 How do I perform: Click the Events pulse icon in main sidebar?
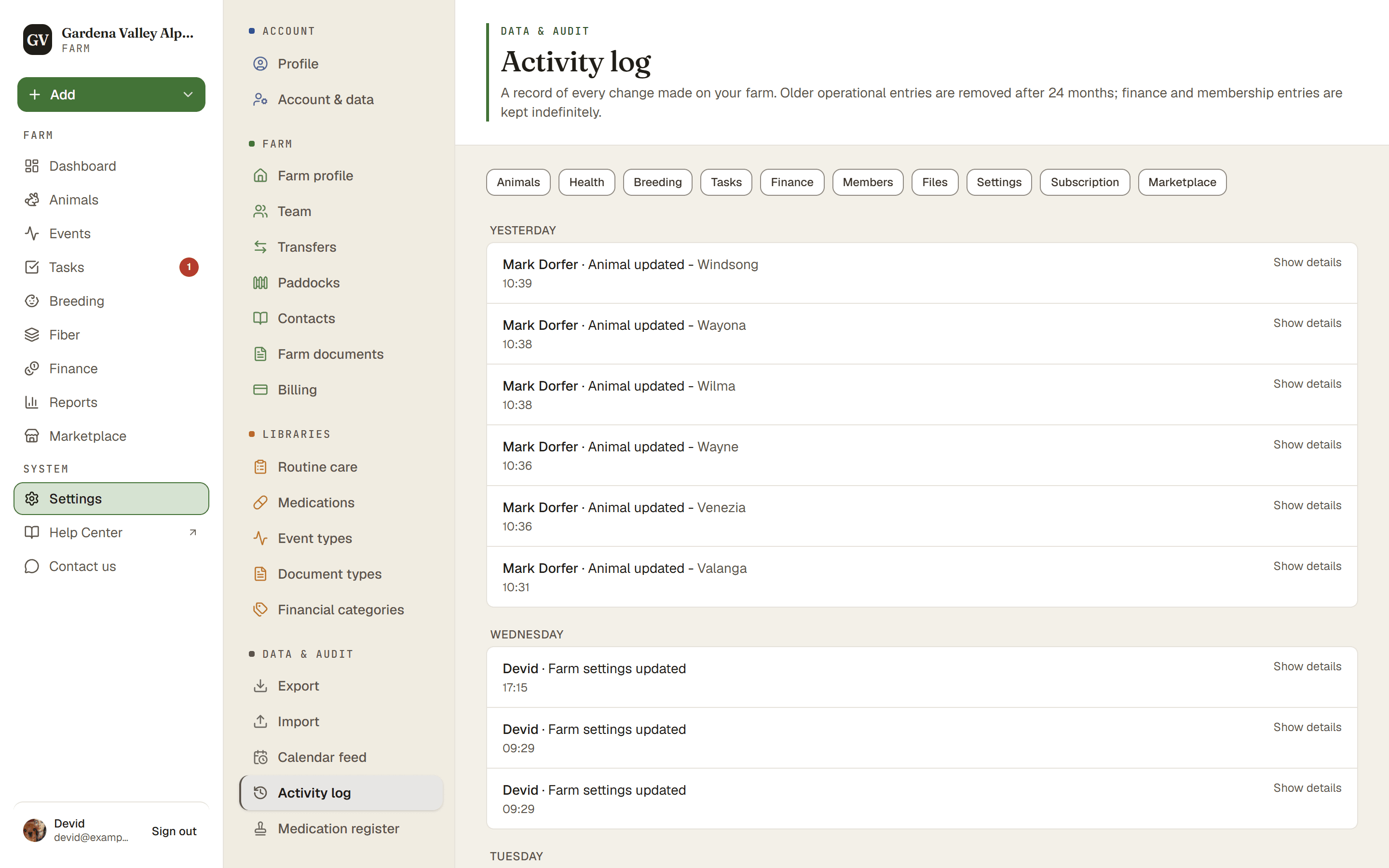pos(31,234)
